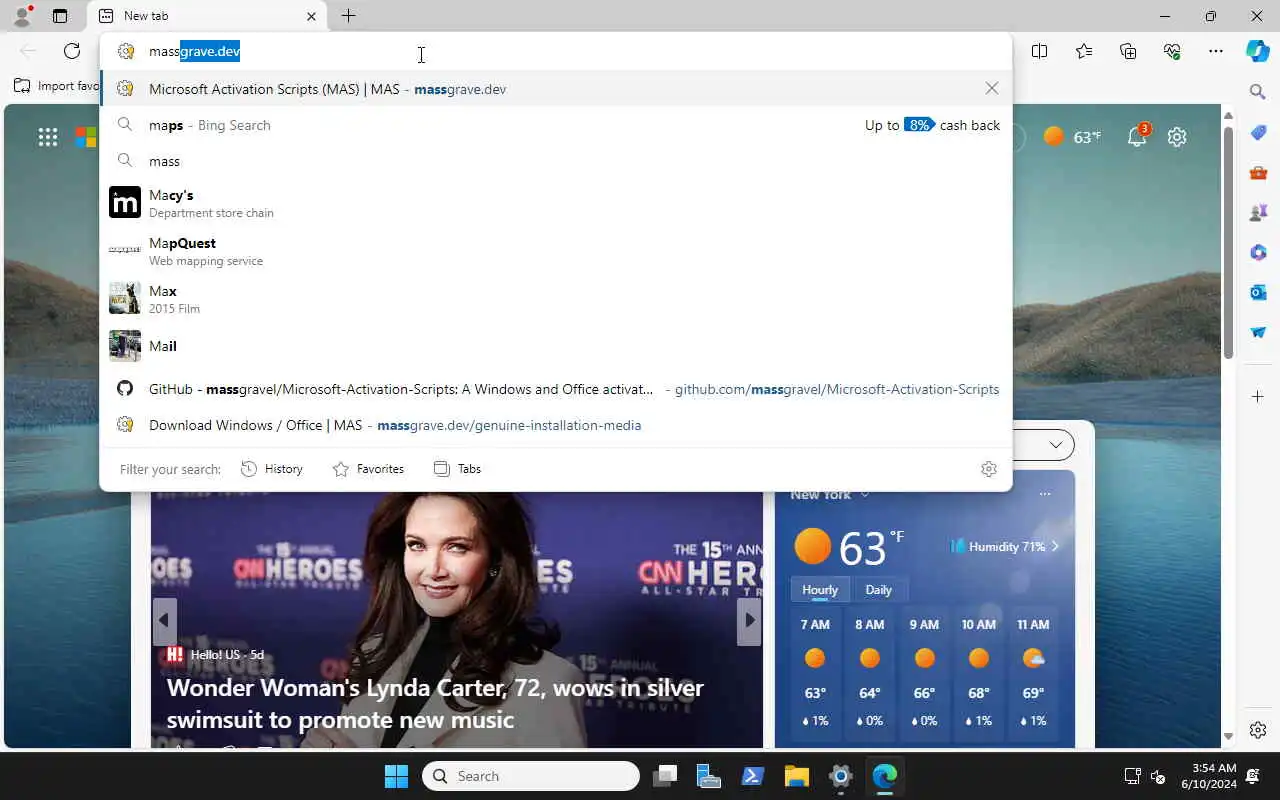The width and height of the screenshot is (1280, 800).
Task: Click page vertical scrollbar down arrow
Action: (x=1229, y=737)
